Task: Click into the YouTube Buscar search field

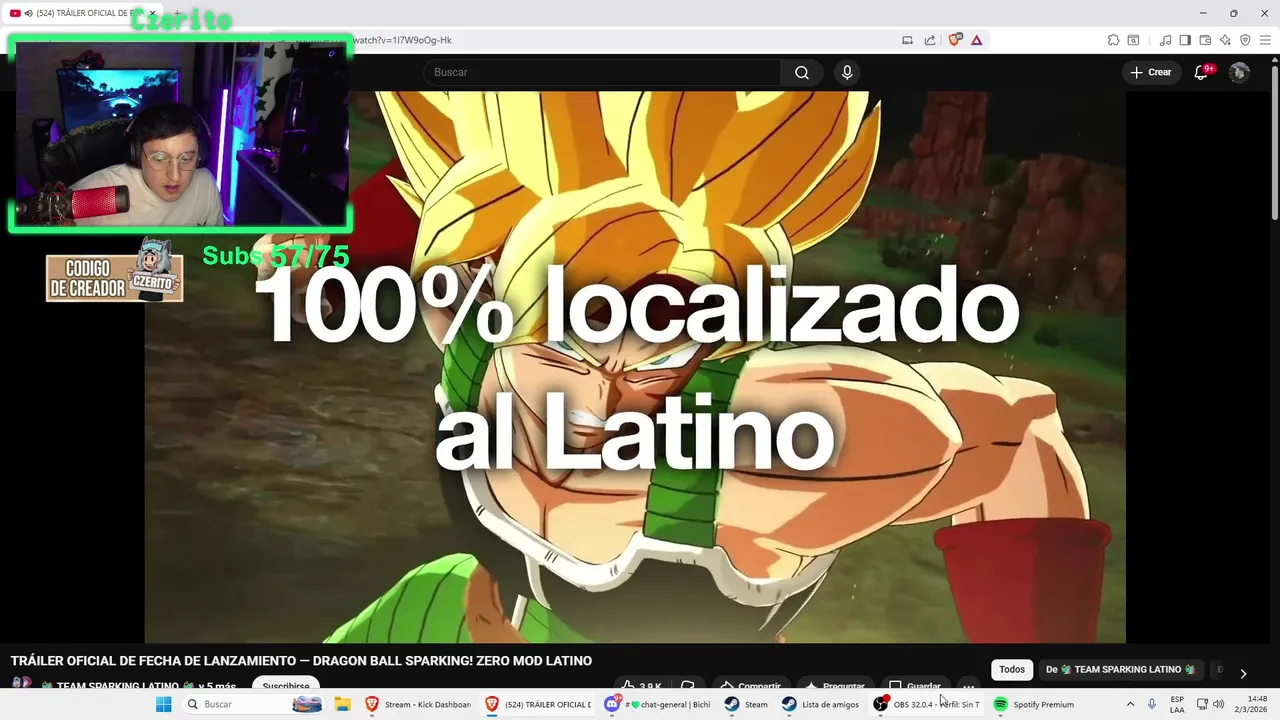Action: click(602, 72)
